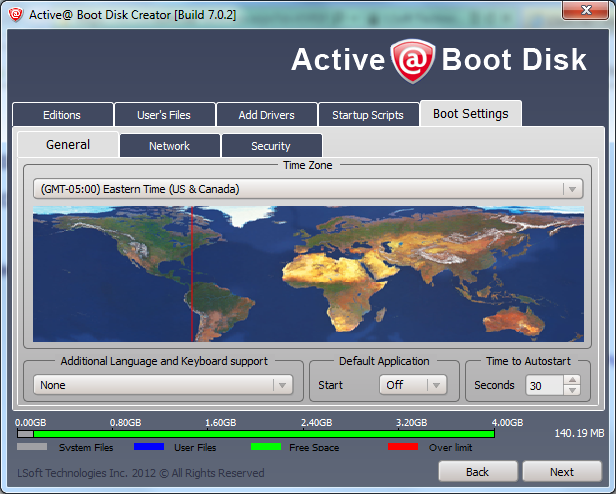Click the disk usage capacity bar
The width and height of the screenshot is (616, 494).
[x=256, y=434]
